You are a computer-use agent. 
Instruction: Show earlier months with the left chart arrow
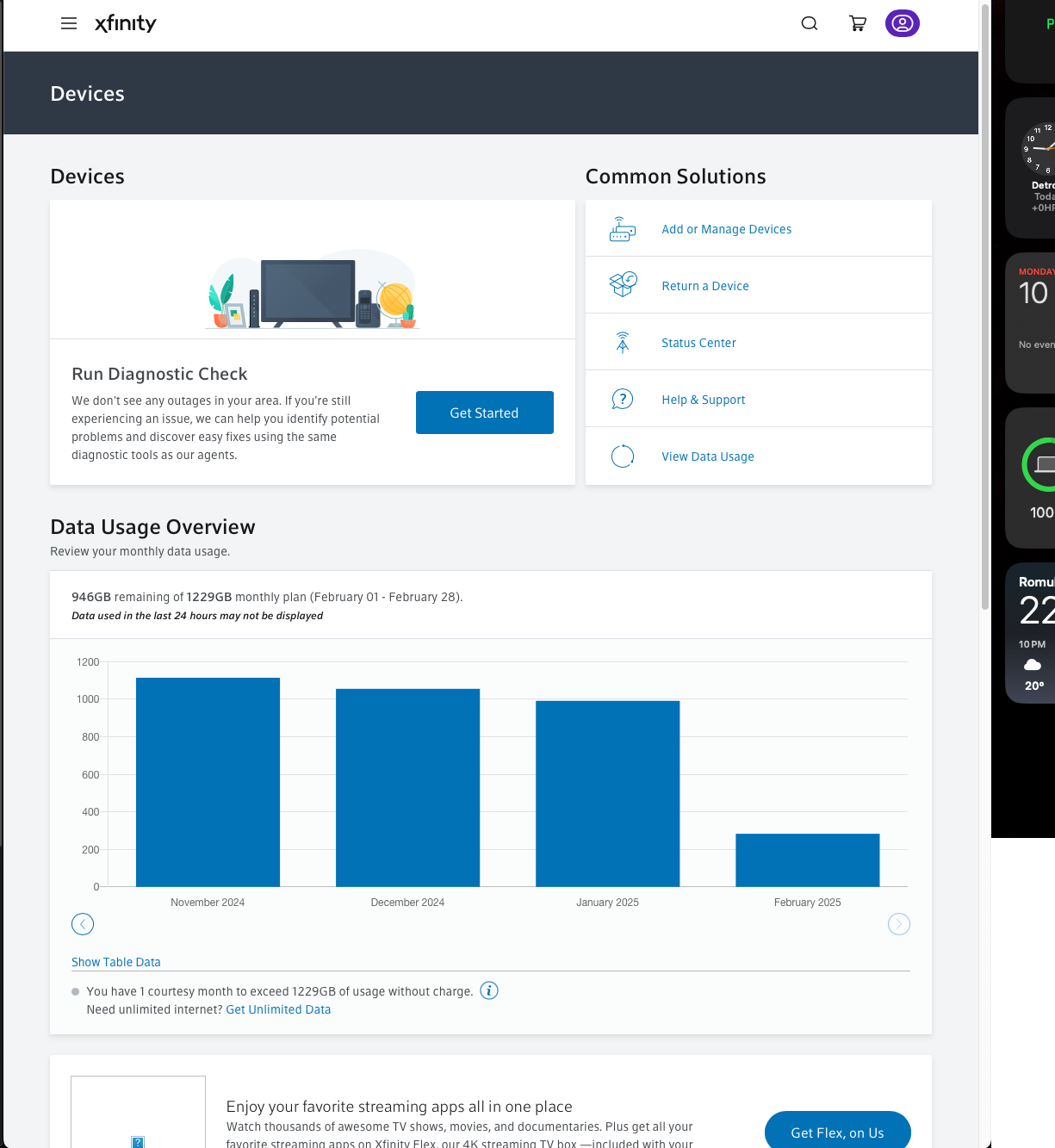(x=83, y=924)
